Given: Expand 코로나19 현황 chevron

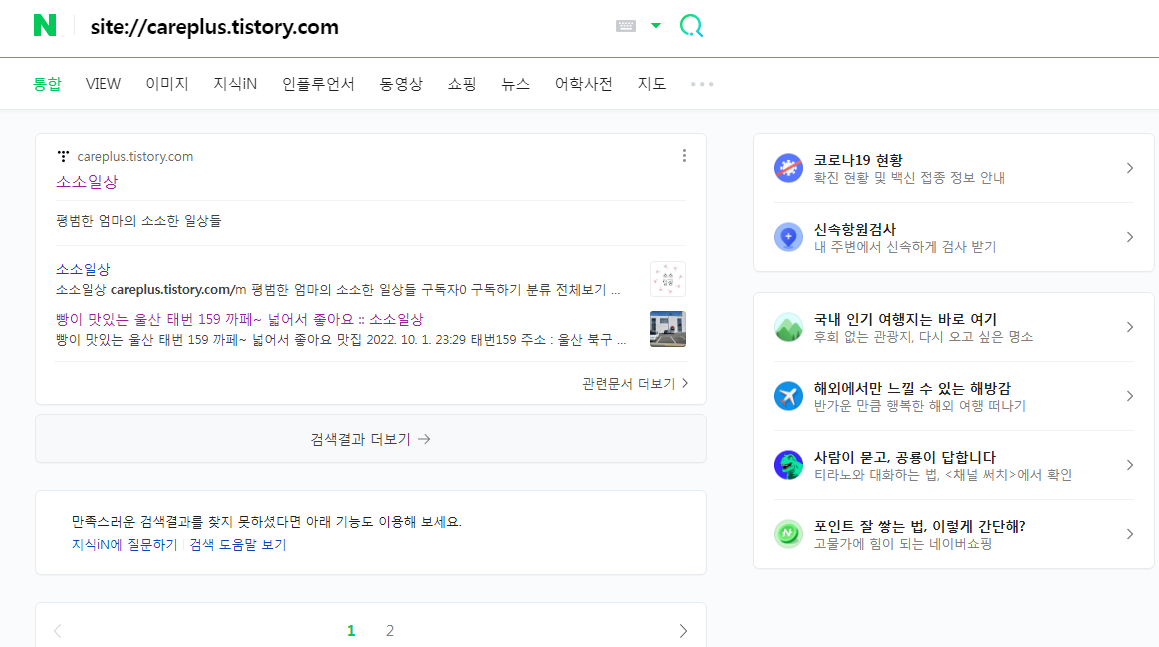Looking at the screenshot, I should (x=1129, y=168).
